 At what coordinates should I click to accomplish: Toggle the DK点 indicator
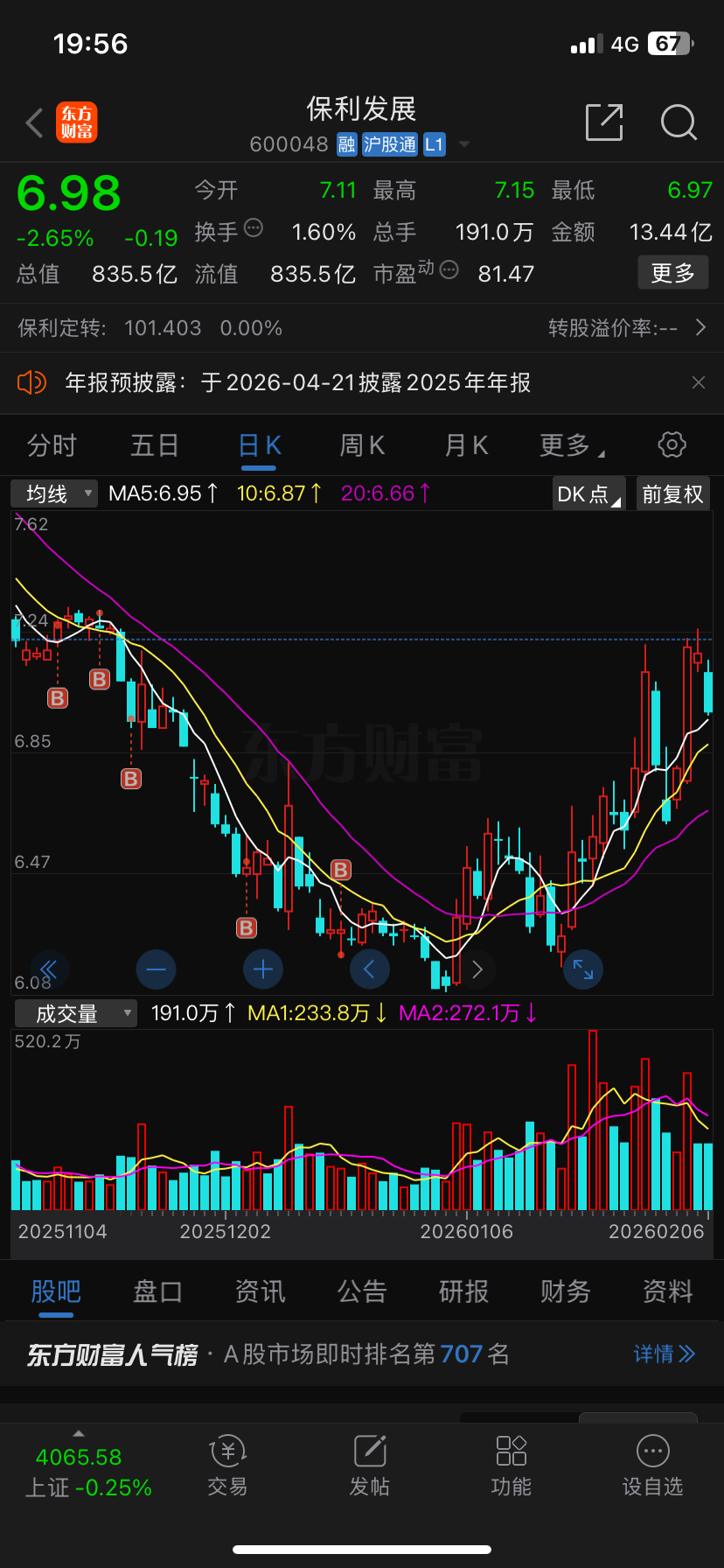click(x=588, y=493)
